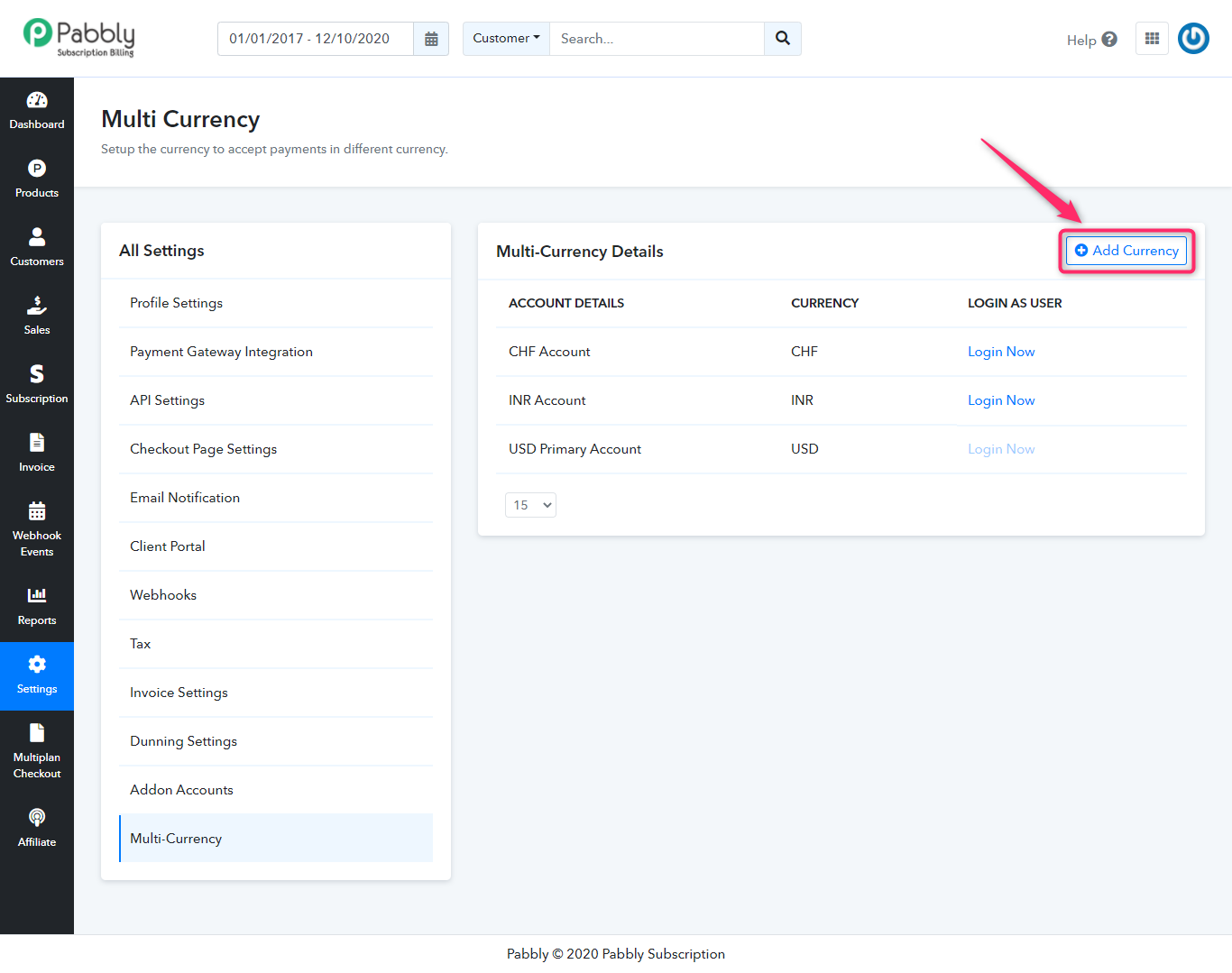This screenshot has width=1232, height=973.
Task: Open the apps grid icon
Action: [1152, 39]
